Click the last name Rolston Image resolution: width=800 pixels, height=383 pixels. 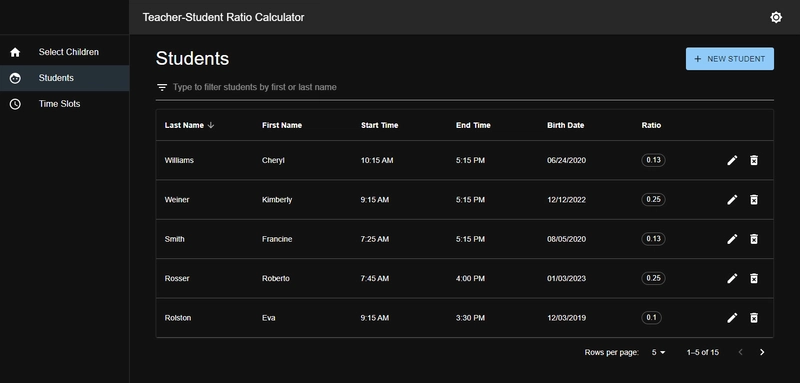178,318
